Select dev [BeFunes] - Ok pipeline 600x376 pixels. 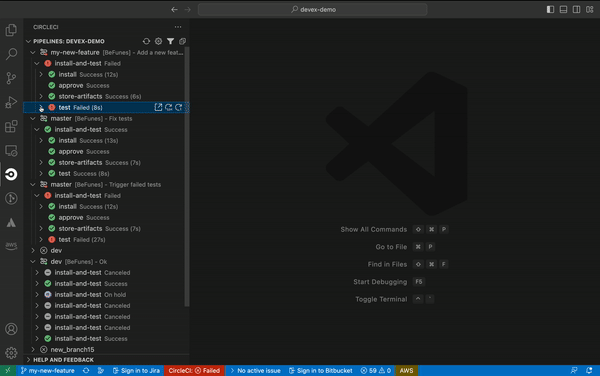pyautogui.click(x=104, y=262)
